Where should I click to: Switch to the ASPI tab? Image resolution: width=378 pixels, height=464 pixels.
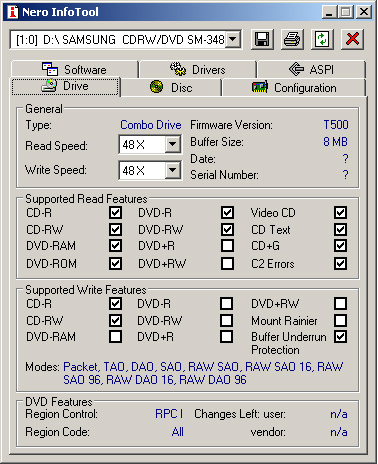[x=311, y=69]
